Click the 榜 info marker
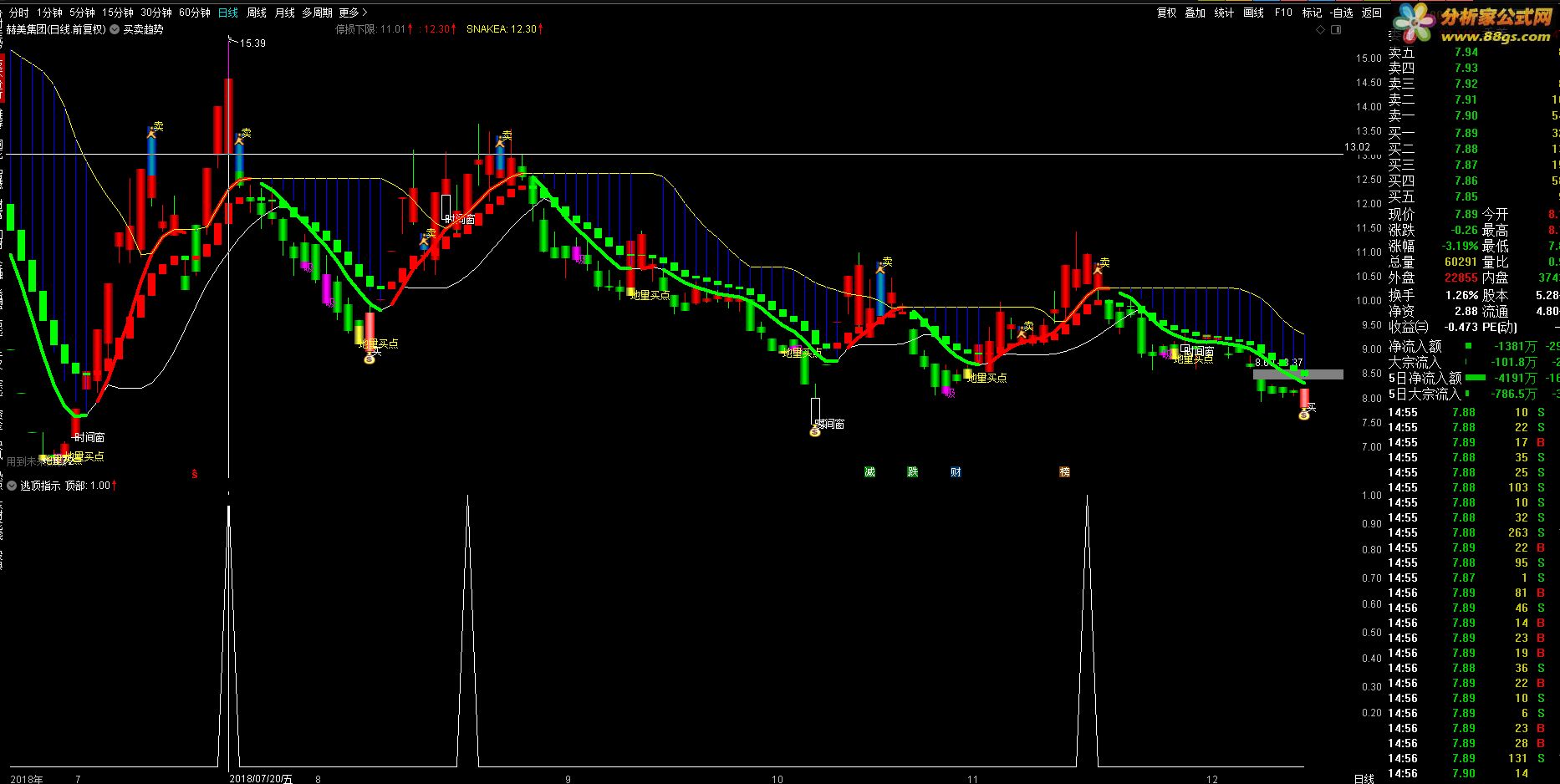 pyautogui.click(x=1064, y=472)
